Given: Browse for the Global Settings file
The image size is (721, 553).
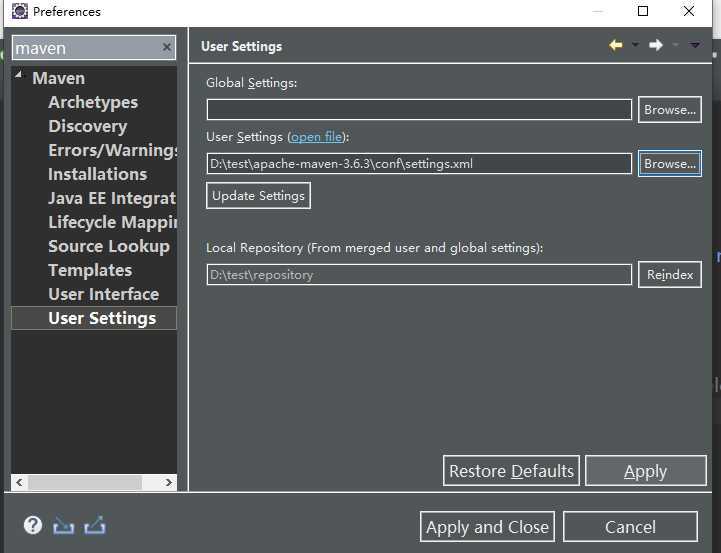Looking at the screenshot, I should (670, 109).
